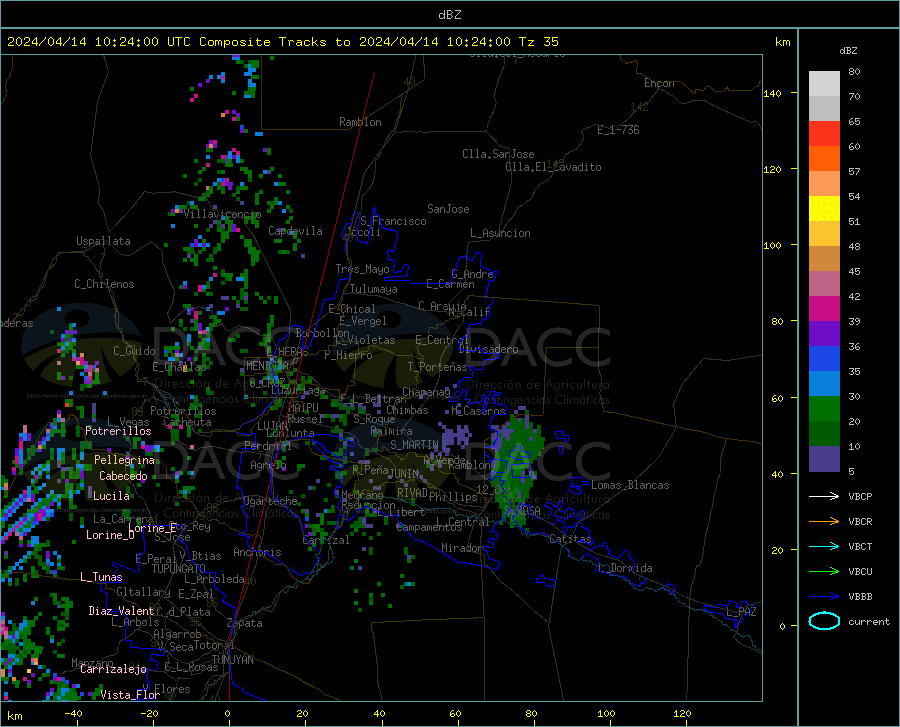The height and width of the screenshot is (727, 900).
Task: Select the red 65 dBZ color swatch
Action: 824,134
